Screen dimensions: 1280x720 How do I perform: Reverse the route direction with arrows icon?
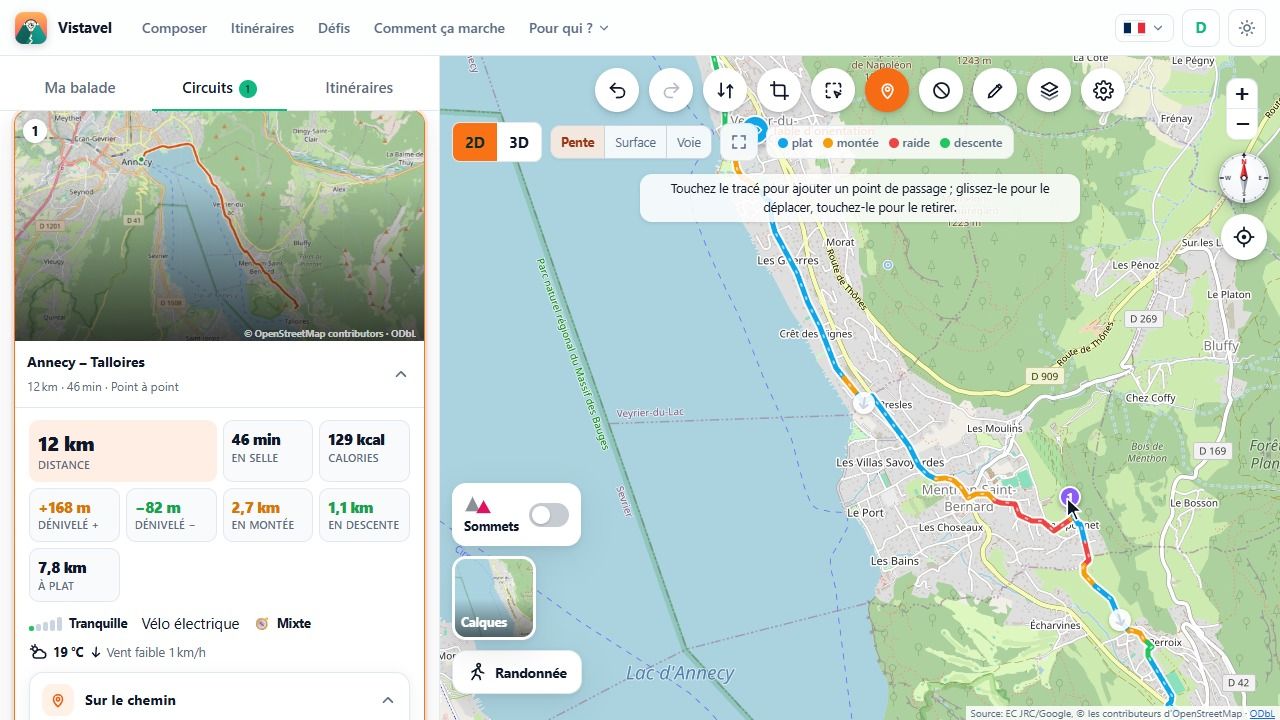(725, 91)
